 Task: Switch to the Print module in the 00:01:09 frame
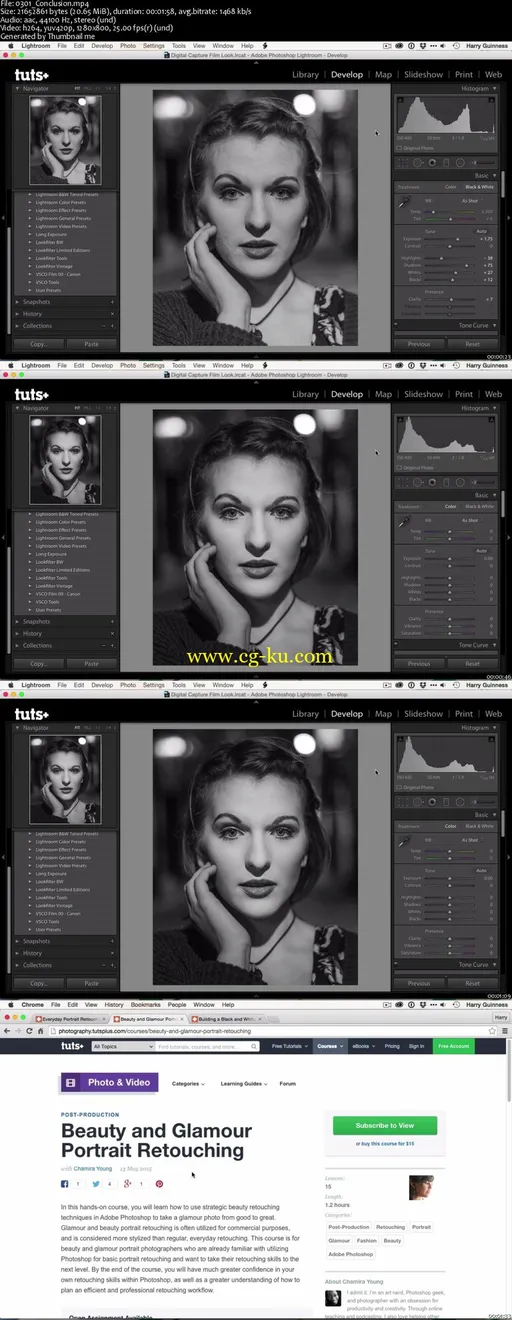click(464, 714)
